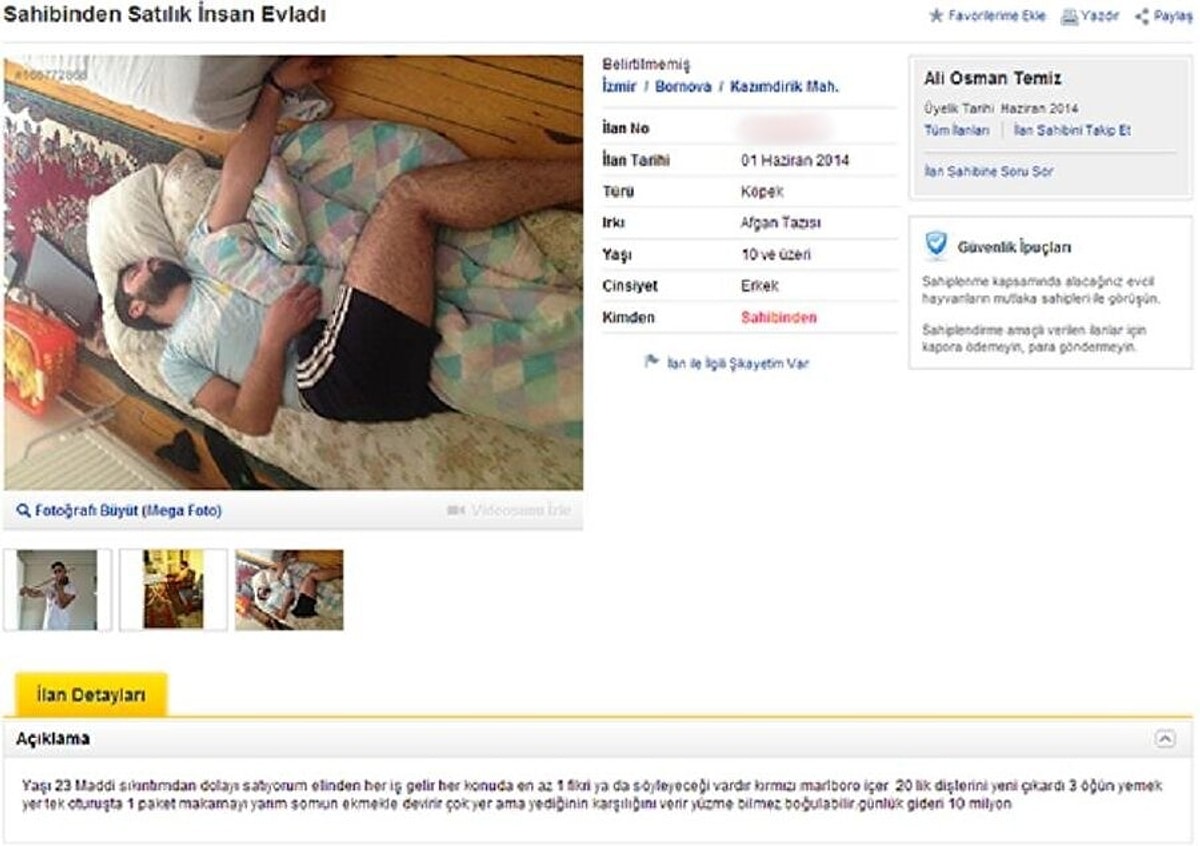Collapse the Açıklama section arrow
The width and height of the screenshot is (1200, 846).
point(1164,739)
